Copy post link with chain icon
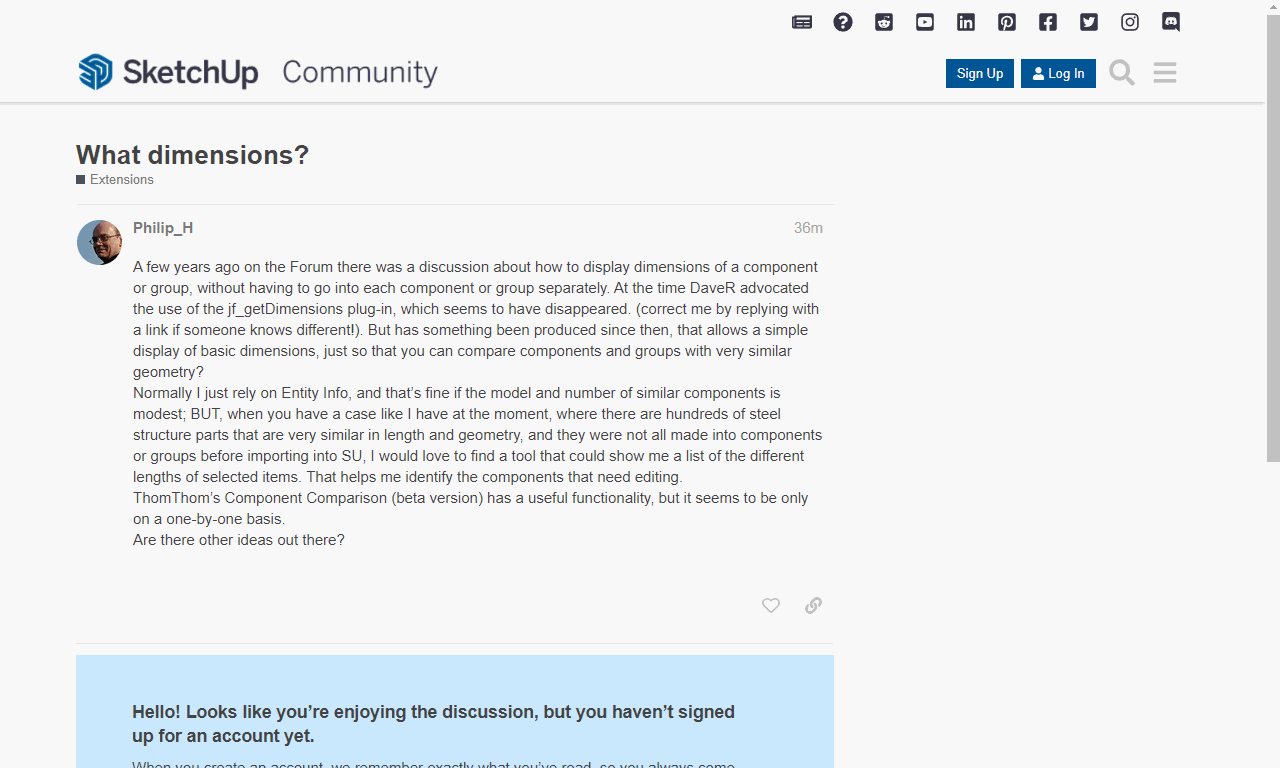This screenshot has width=1280, height=768. pos(813,605)
